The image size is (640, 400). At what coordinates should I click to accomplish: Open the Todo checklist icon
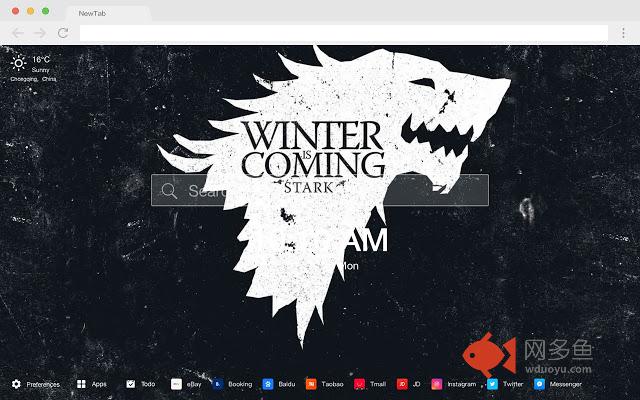click(x=131, y=384)
